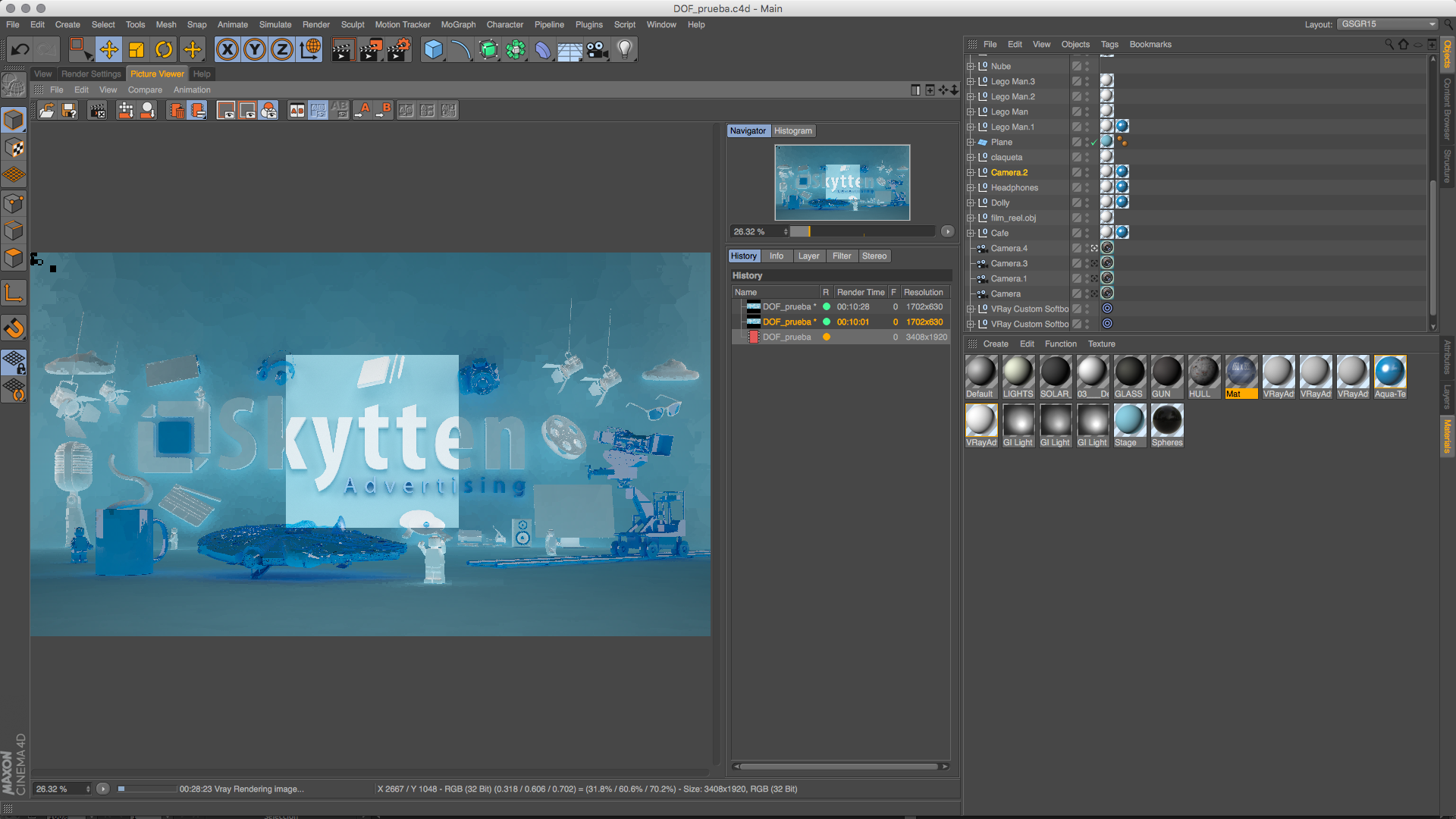The image size is (1456, 819).
Task: Open the MoGraph menu
Action: (x=458, y=24)
